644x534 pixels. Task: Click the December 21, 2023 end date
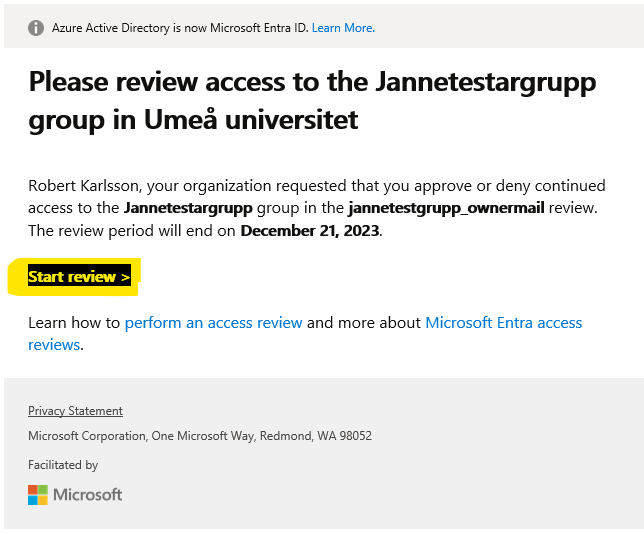pyautogui.click(x=310, y=231)
